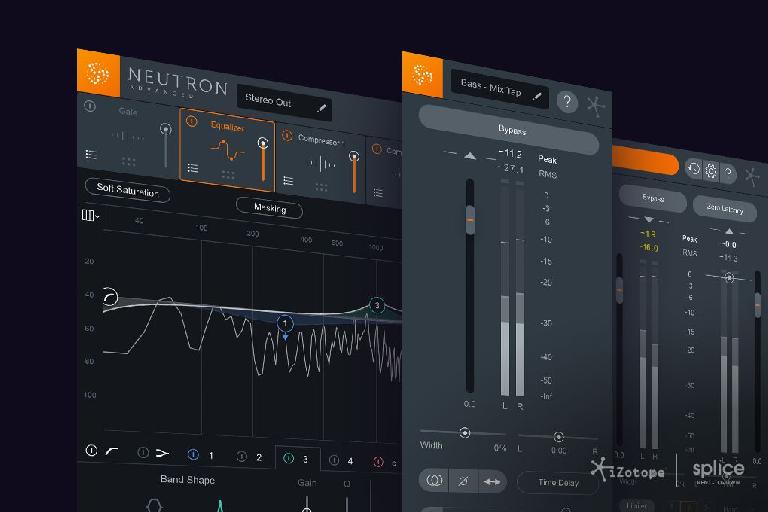
Task: Click the swap channels arrows icon
Action: pyautogui.click(x=492, y=482)
